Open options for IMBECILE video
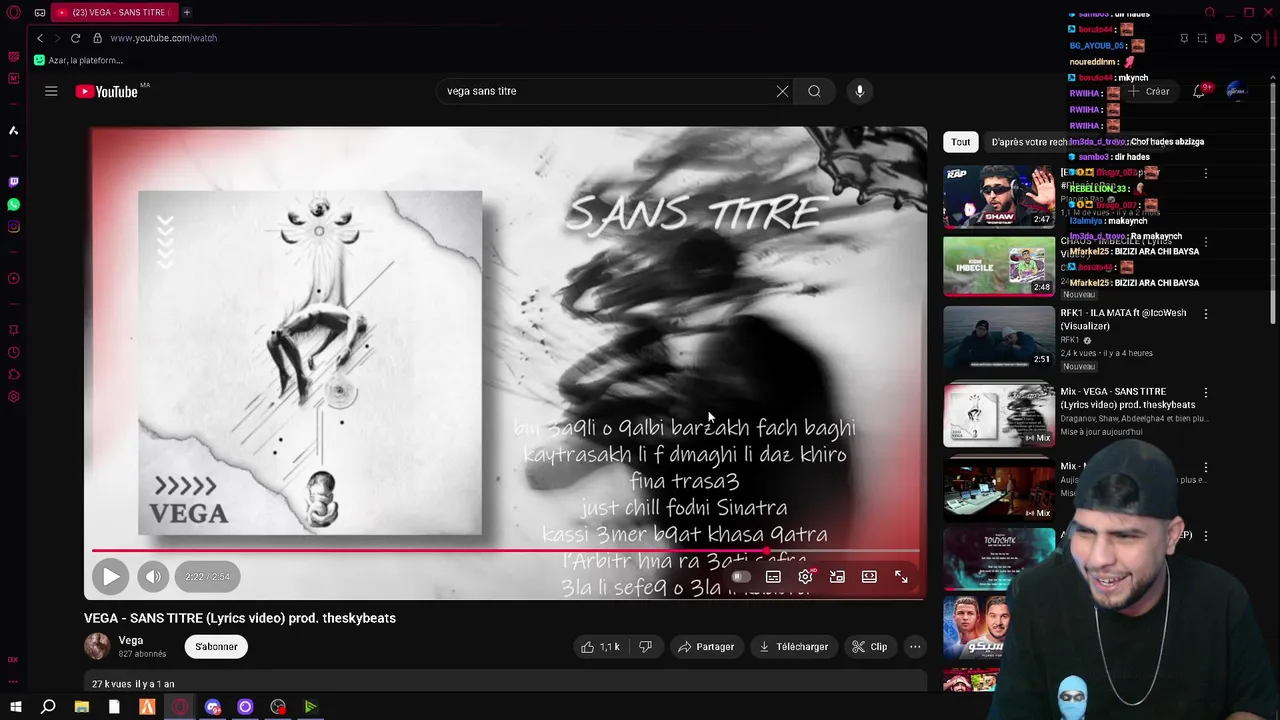Screen dimensions: 1280x720 1206,243
